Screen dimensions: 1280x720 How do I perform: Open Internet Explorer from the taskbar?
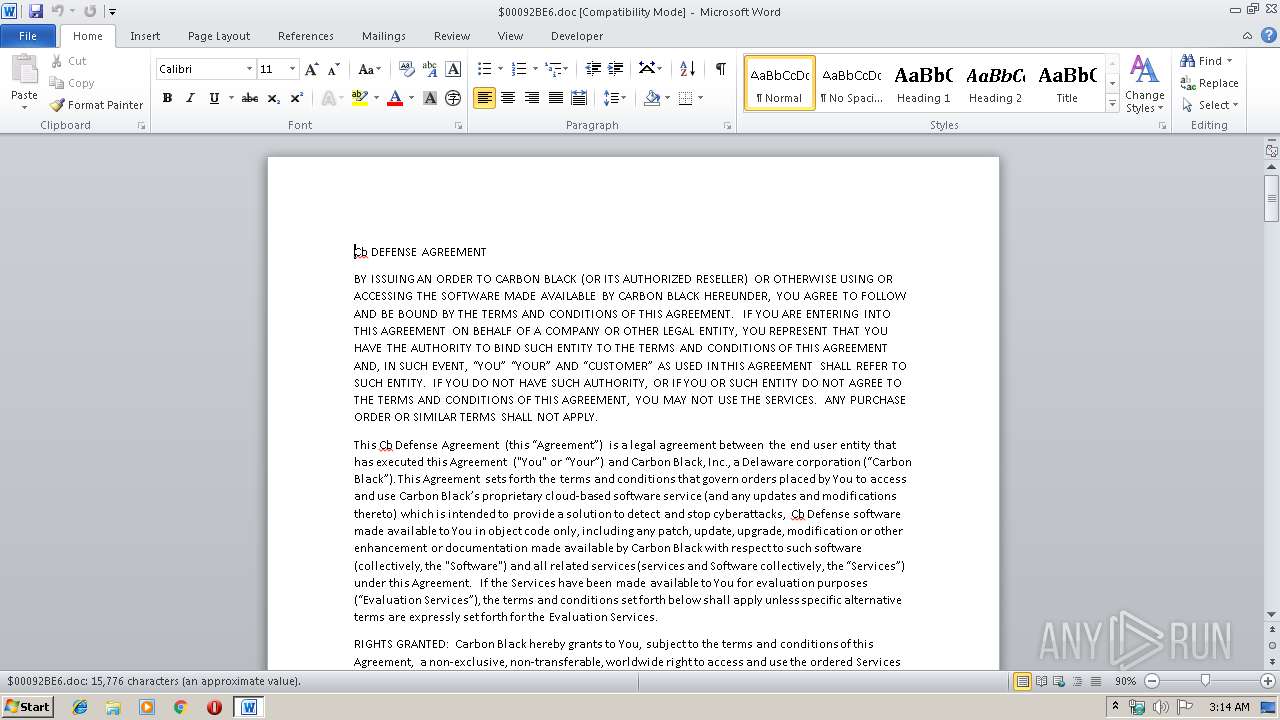pos(80,707)
